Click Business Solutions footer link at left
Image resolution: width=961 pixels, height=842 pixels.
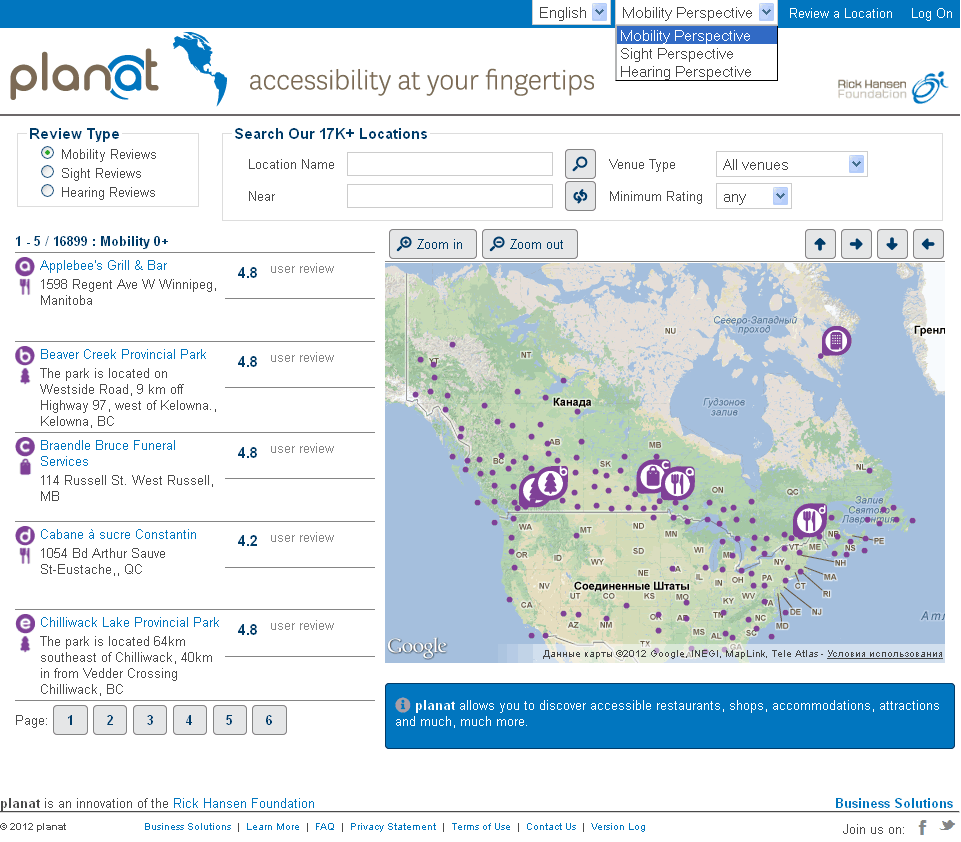coord(188,827)
